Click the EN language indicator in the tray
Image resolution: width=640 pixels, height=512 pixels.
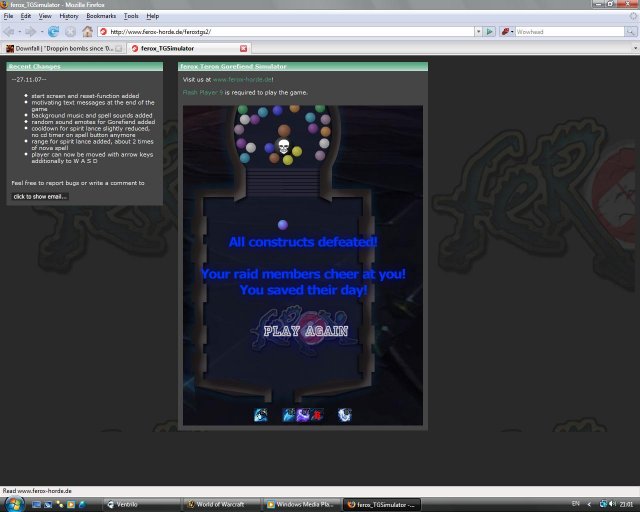576,504
